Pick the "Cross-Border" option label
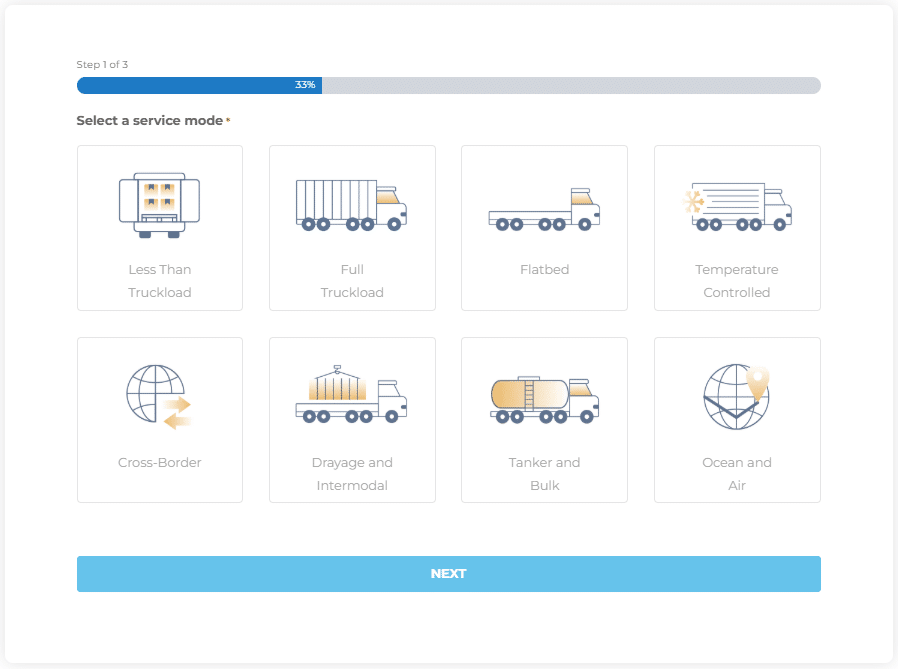This screenshot has height=669, width=898. tap(159, 463)
